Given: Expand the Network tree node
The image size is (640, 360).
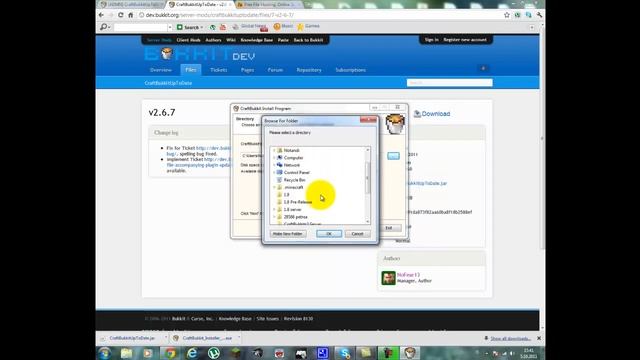Looking at the screenshot, I should [x=274, y=165].
